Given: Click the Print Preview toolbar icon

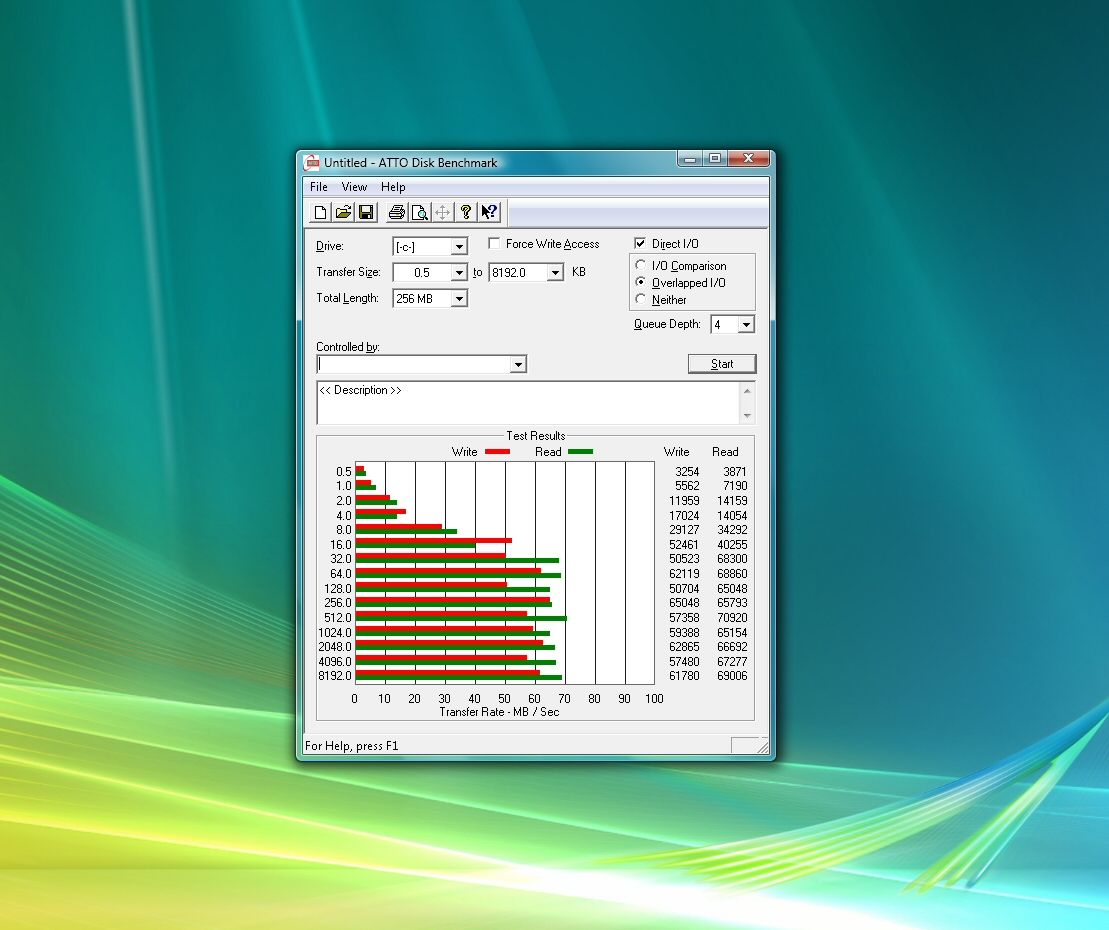Looking at the screenshot, I should click(419, 212).
